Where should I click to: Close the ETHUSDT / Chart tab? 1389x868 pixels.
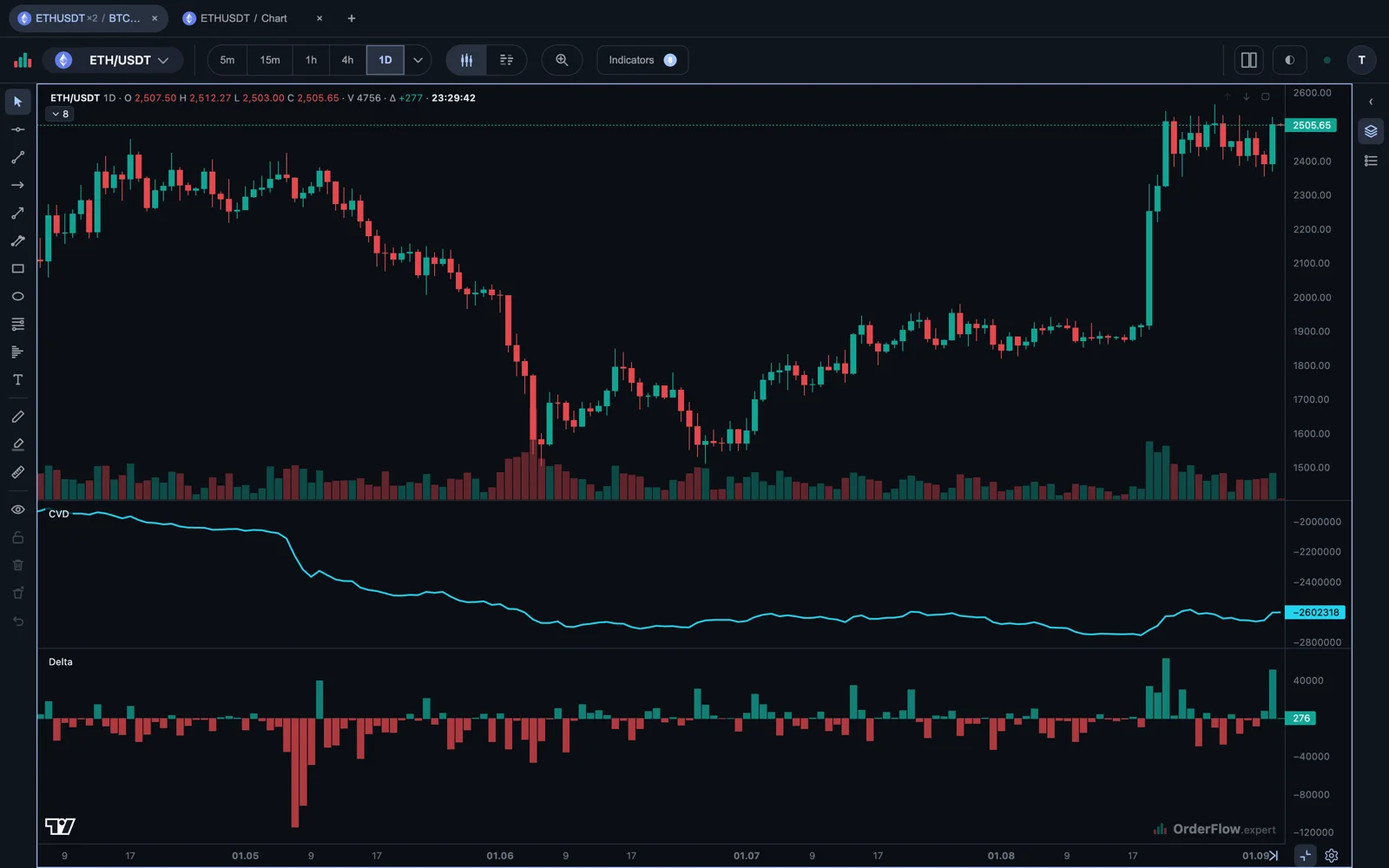point(319,18)
